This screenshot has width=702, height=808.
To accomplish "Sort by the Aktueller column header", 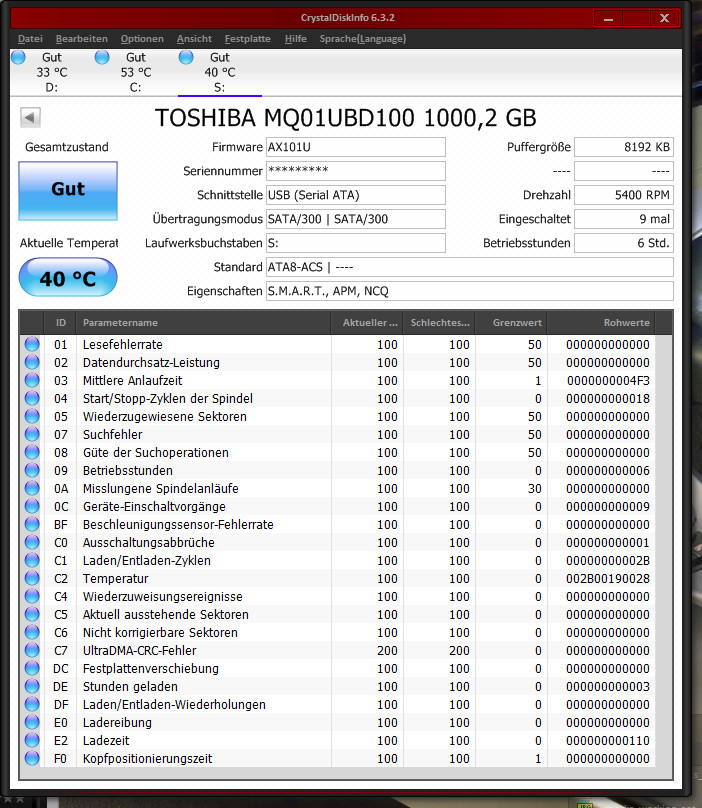I will [367, 323].
